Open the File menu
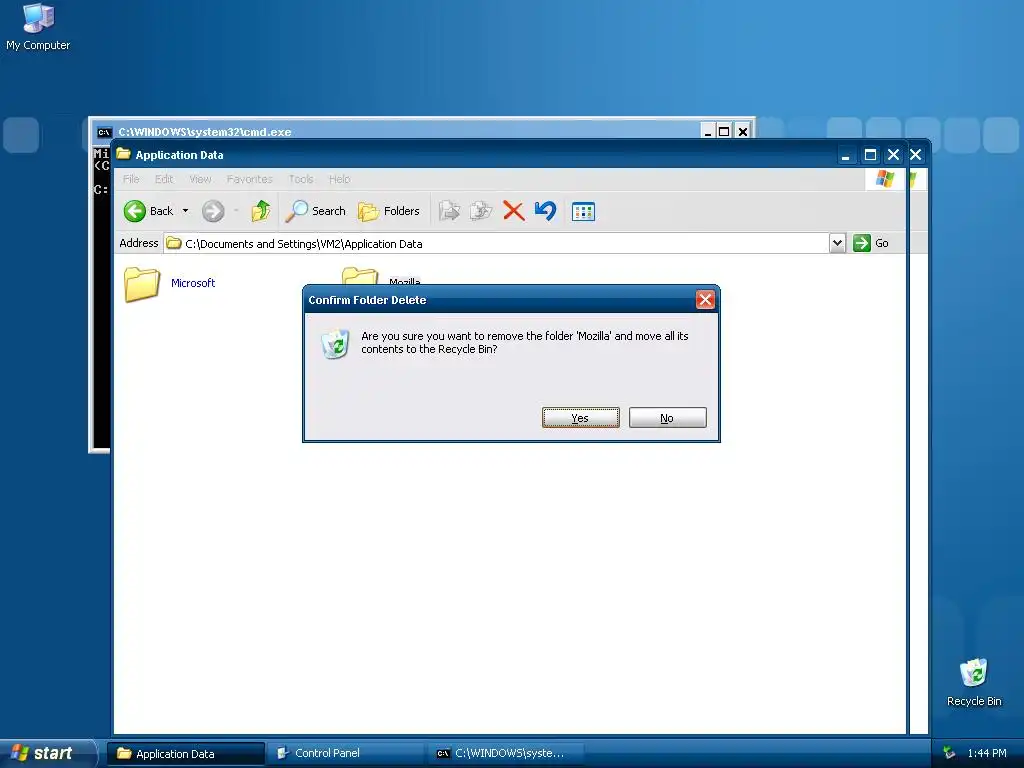This screenshot has width=1024, height=768. pos(131,179)
